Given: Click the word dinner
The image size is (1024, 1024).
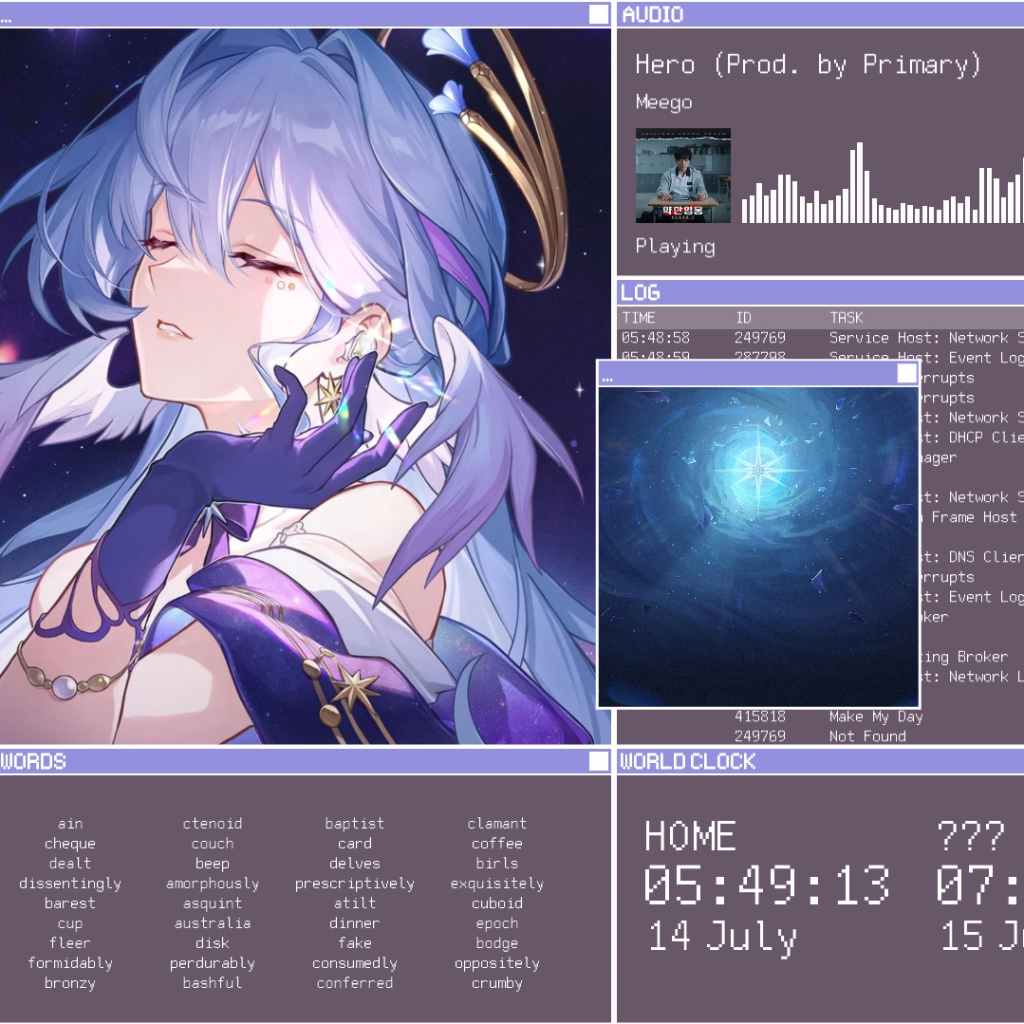Looking at the screenshot, I should point(355,924).
